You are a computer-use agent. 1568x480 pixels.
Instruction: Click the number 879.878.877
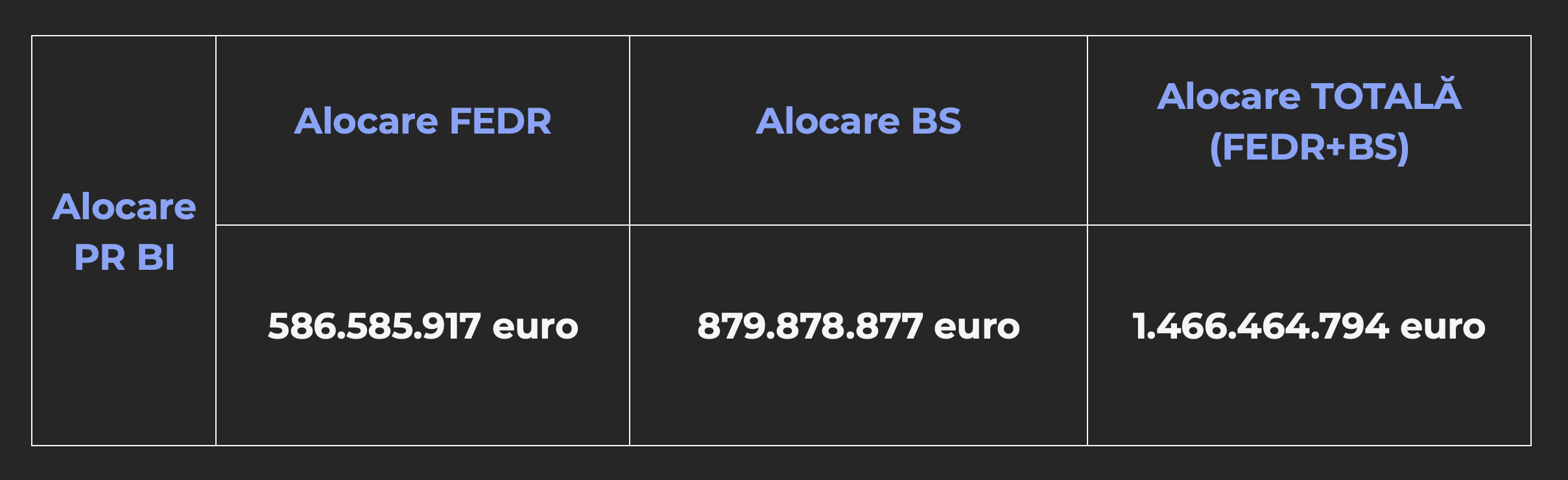810,326
